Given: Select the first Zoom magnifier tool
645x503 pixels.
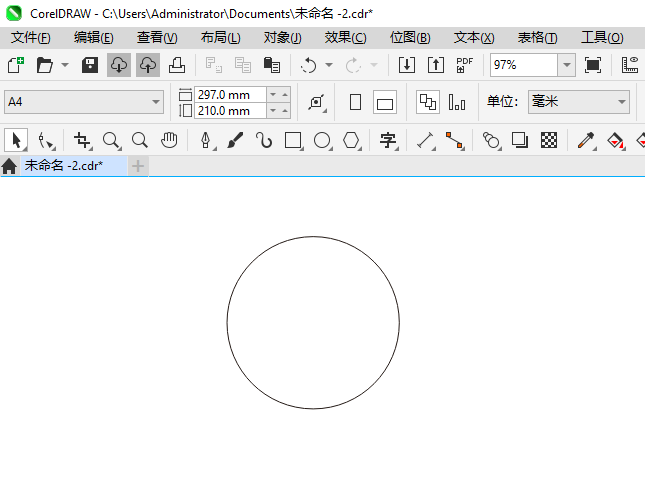Looking at the screenshot, I should point(111,140).
